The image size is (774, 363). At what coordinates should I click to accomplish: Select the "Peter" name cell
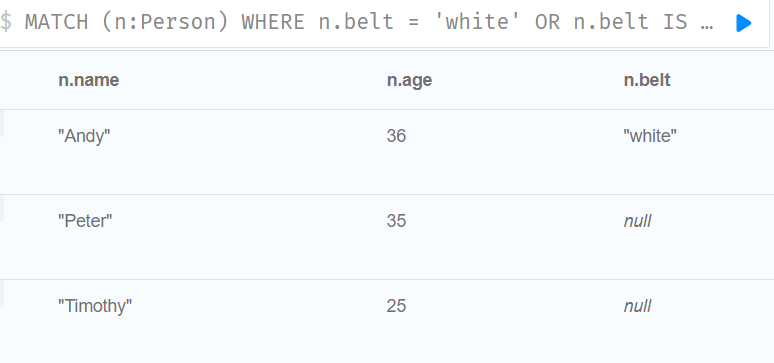tap(85, 221)
